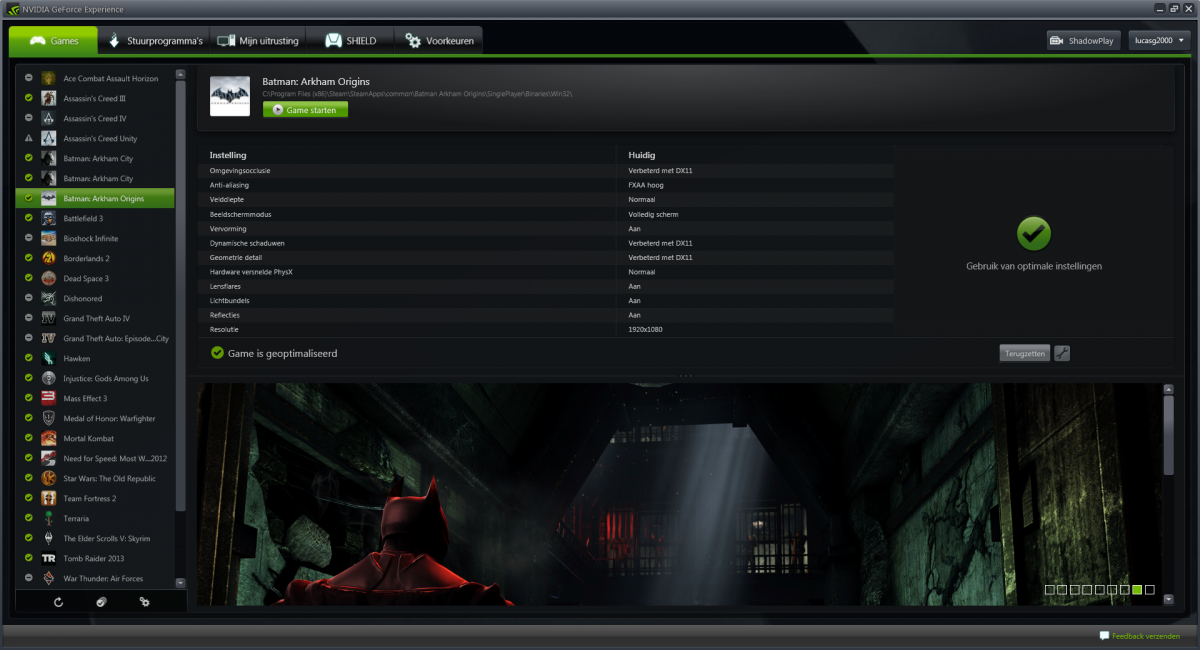The image size is (1200, 650).
Task: Click the game list scroll-up arrow
Action: pyautogui.click(x=180, y=74)
